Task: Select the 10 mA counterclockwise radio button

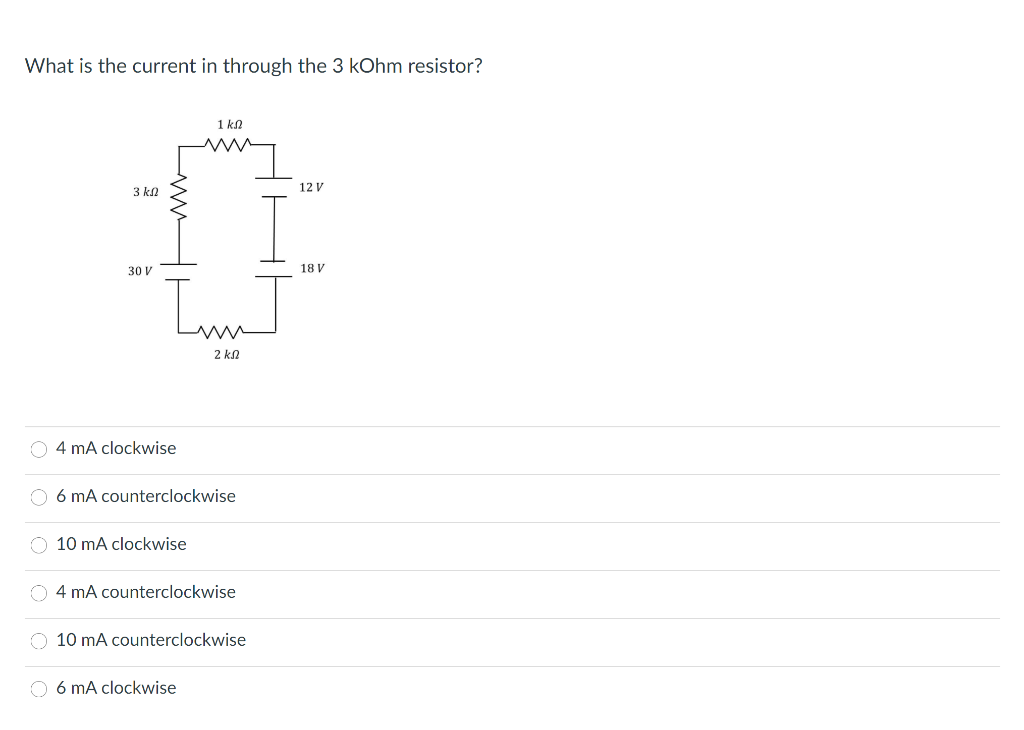Action: (38, 640)
